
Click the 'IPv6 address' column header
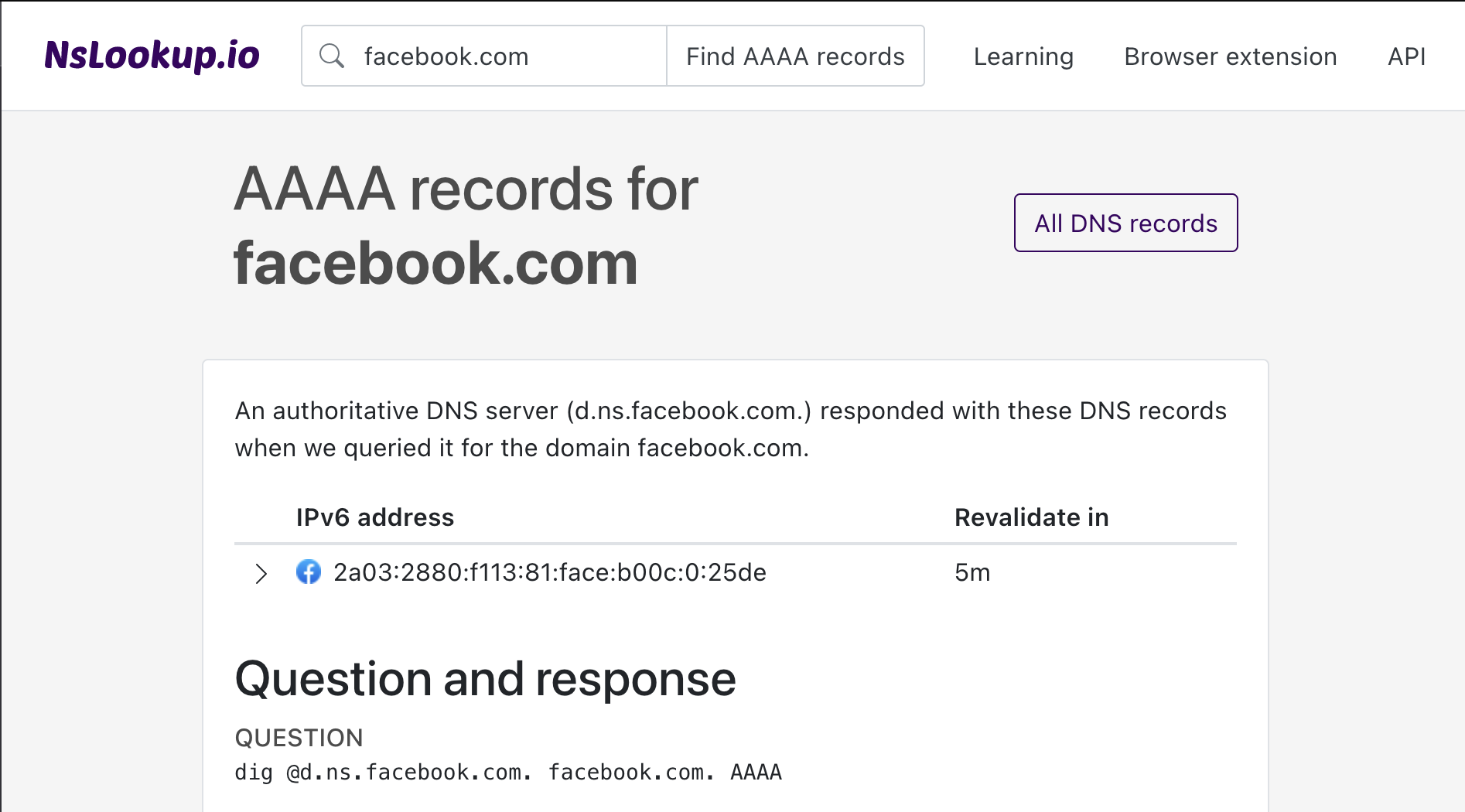pos(375,517)
